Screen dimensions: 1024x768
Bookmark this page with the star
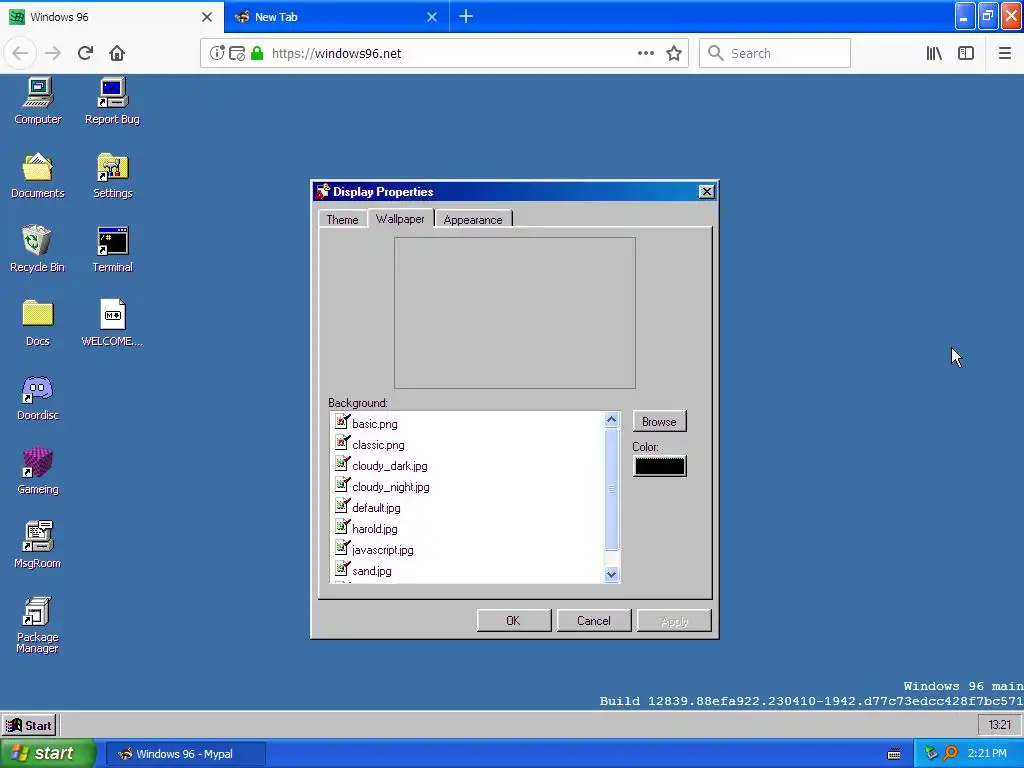pos(674,54)
